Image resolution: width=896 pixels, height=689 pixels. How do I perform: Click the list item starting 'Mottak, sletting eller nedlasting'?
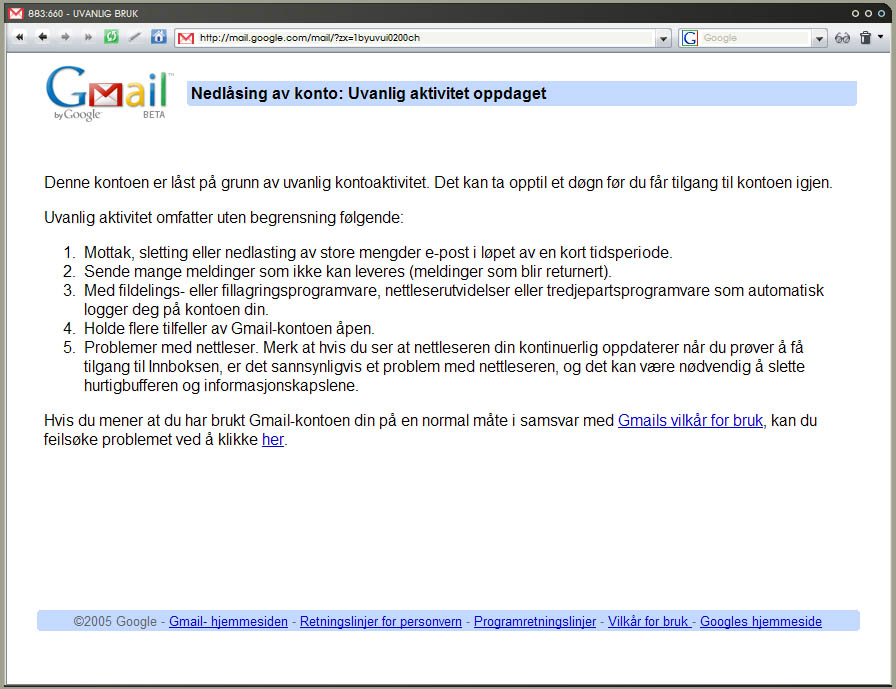pos(378,253)
